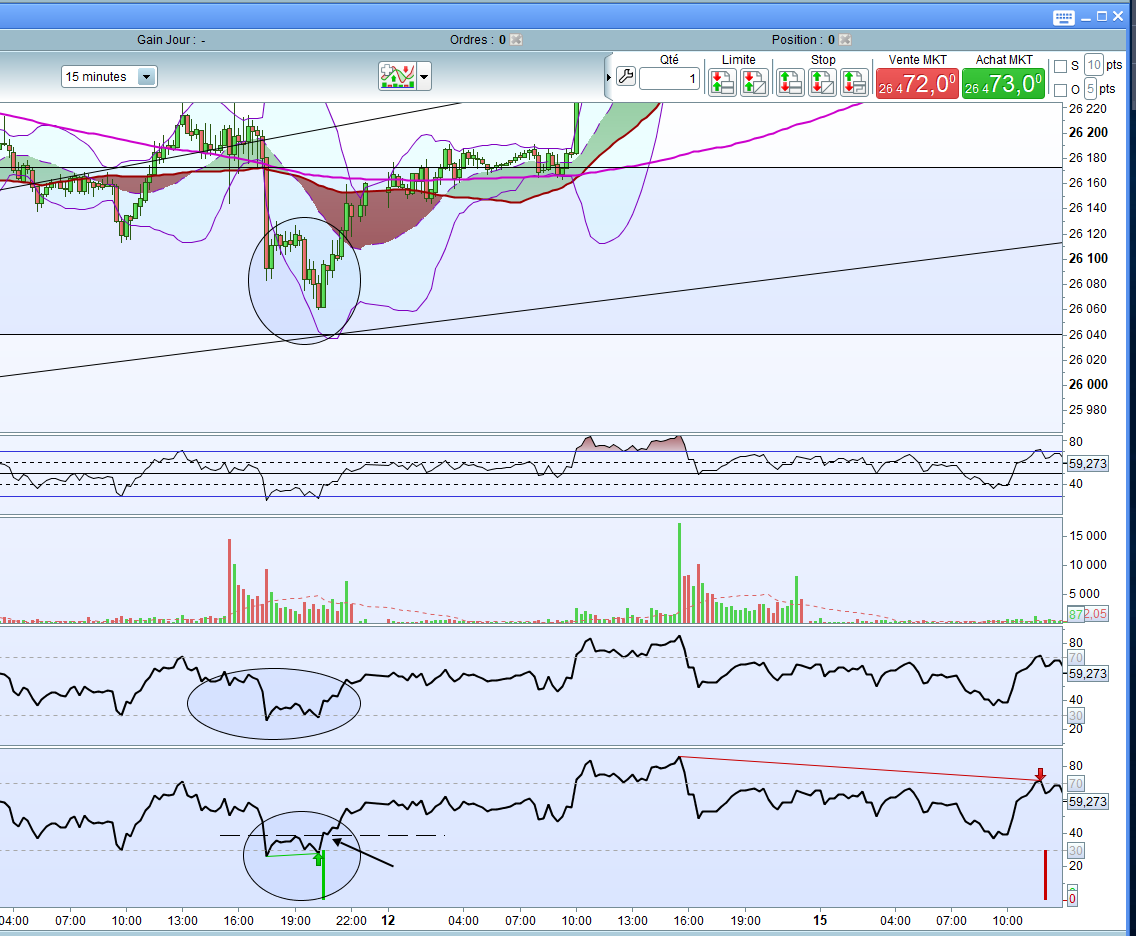The height and width of the screenshot is (936, 1136).
Task: Click the Gain Jour label
Action: [x=171, y=40]
